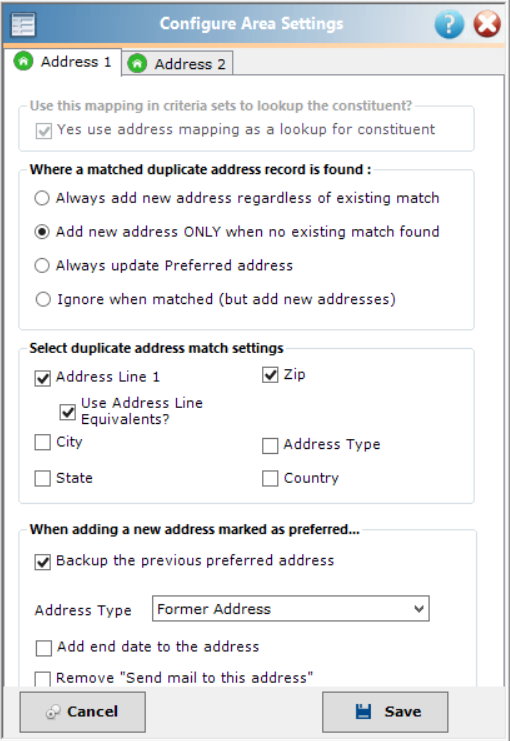Enable the City match checkbox
510x741 pixels.
pos(43,442)
